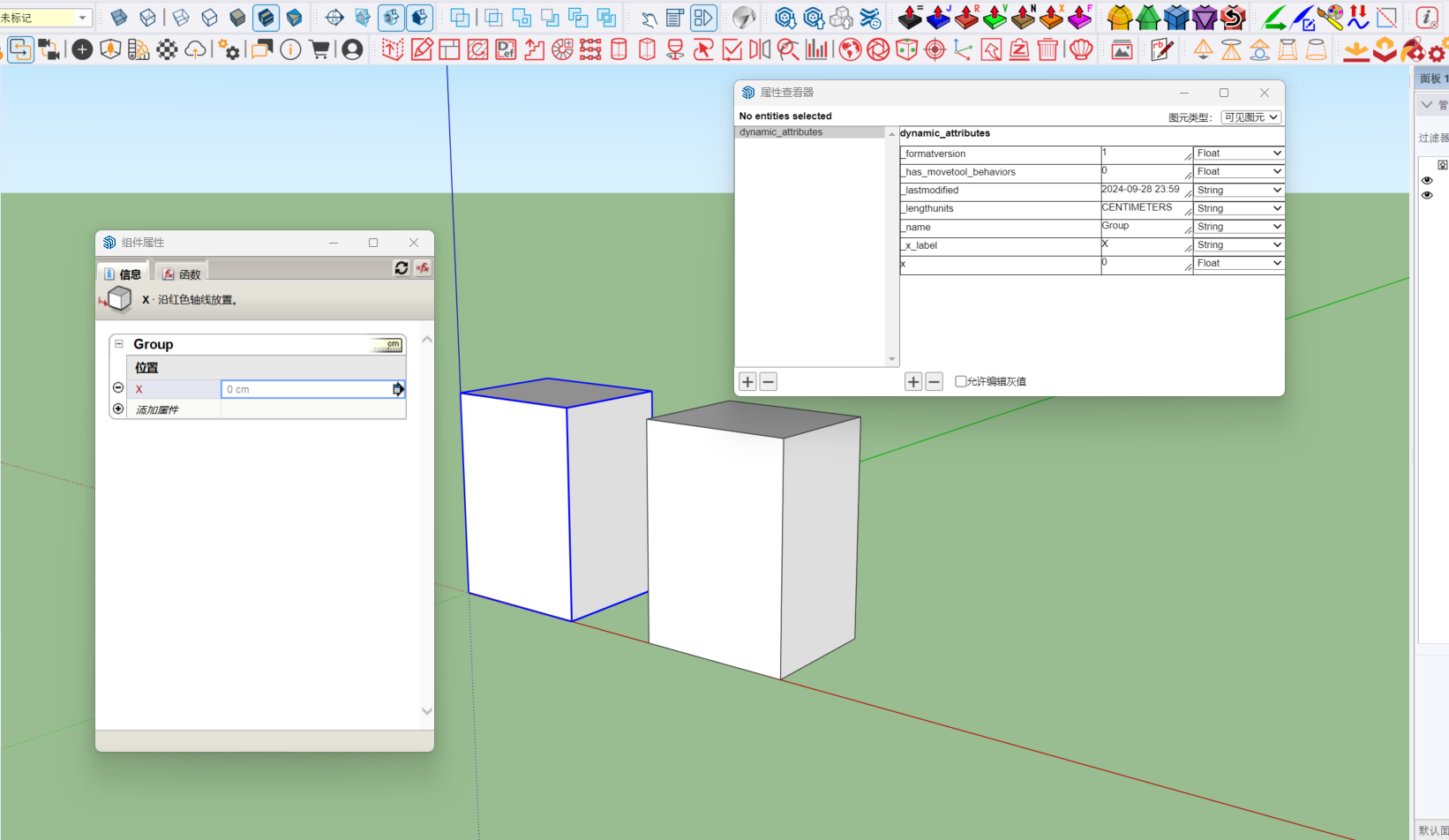Screen dimensions: 1449x840
Task: Select the 信息 tab
Action: click(123, 274)
